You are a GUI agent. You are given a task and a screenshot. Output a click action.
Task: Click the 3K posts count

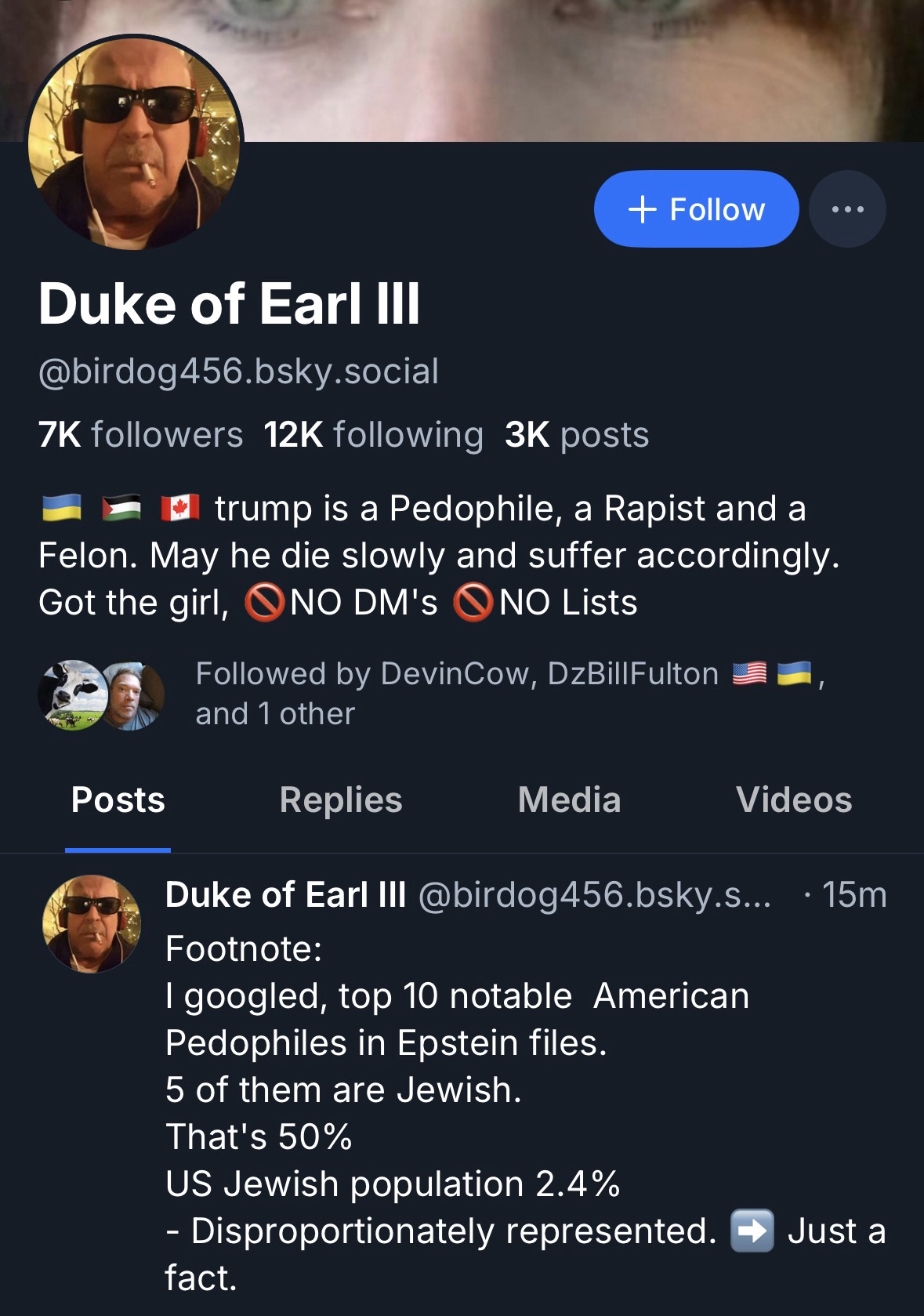577,435
